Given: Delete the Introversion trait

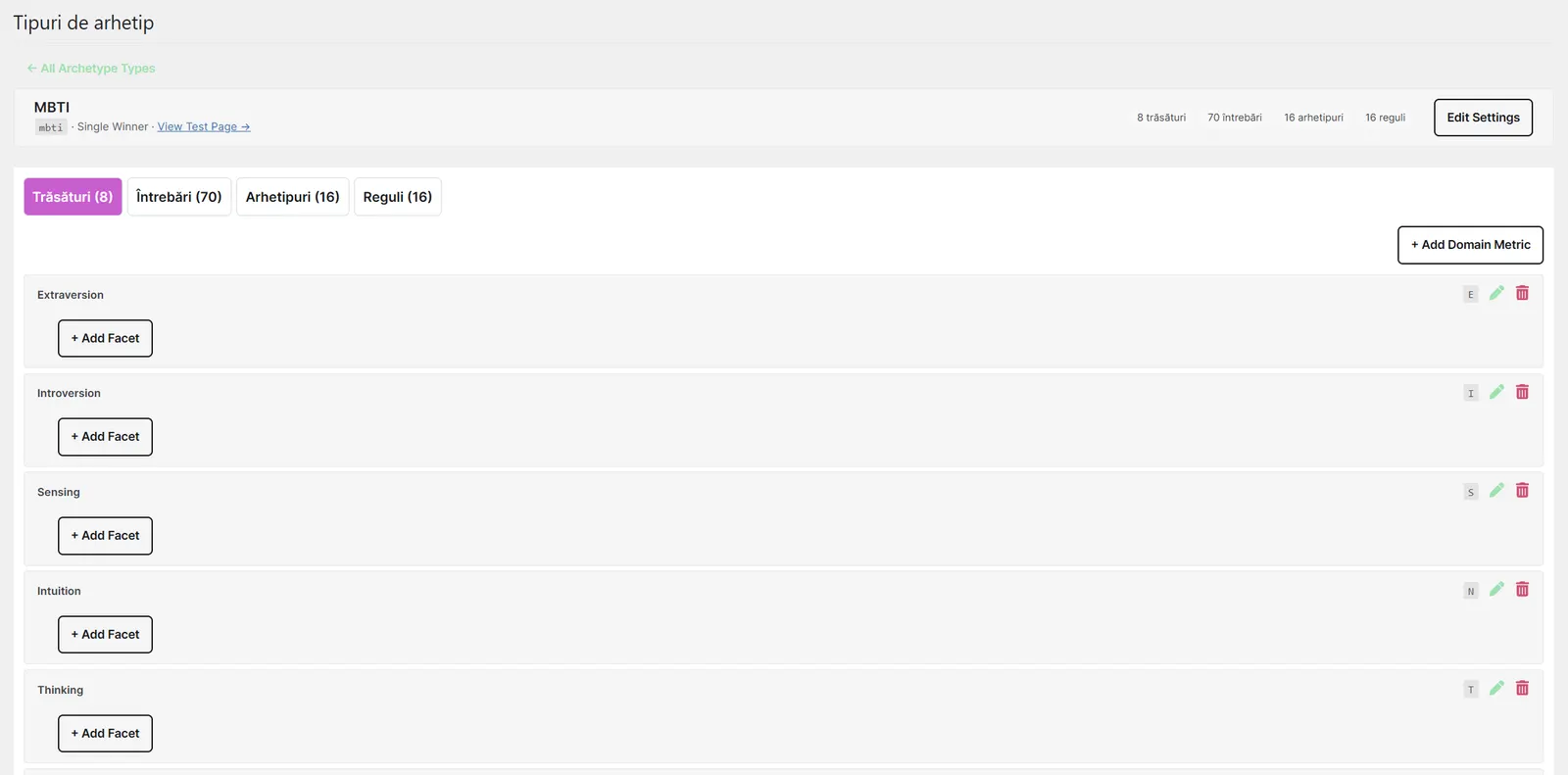Looking at the screenshot, I should (x=1522, y=392).
